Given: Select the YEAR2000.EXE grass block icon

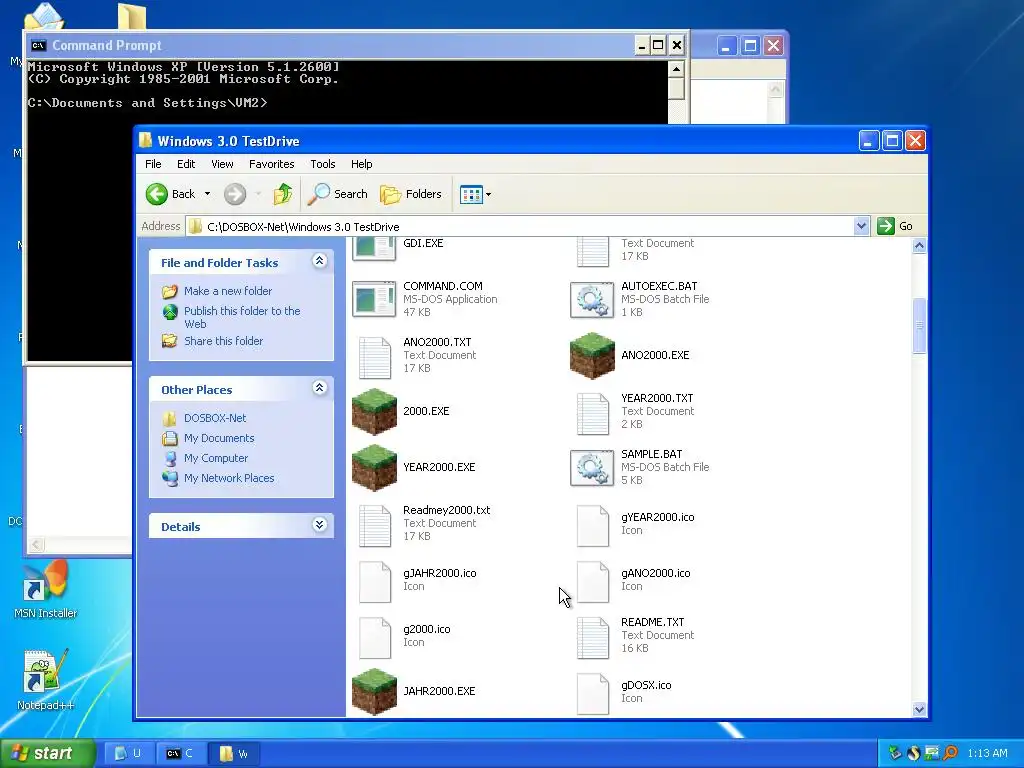Looking at the screenshot, I should [374, 468].
